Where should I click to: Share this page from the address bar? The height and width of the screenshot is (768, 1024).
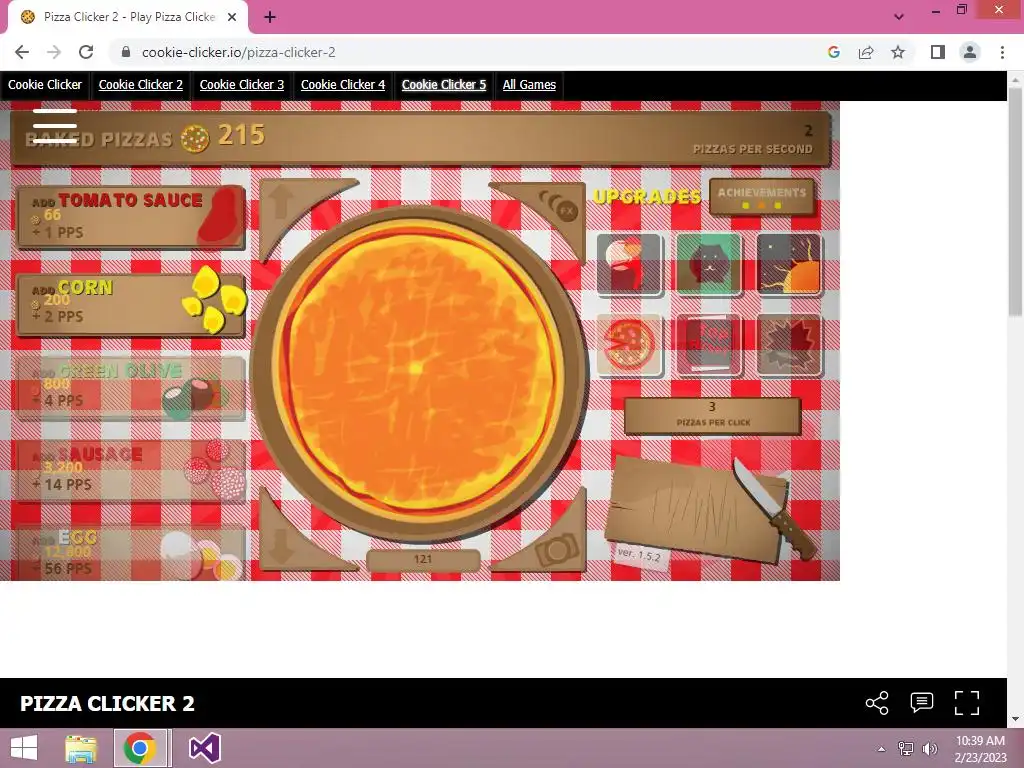tap(866, 52)
